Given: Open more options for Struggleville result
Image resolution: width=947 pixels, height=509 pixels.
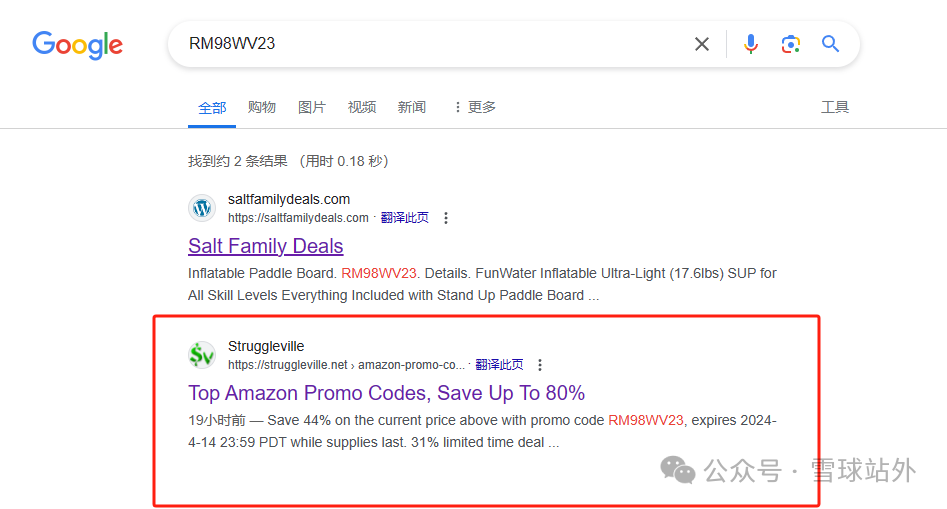Looking at the screenshot, I should pos(540,365).
